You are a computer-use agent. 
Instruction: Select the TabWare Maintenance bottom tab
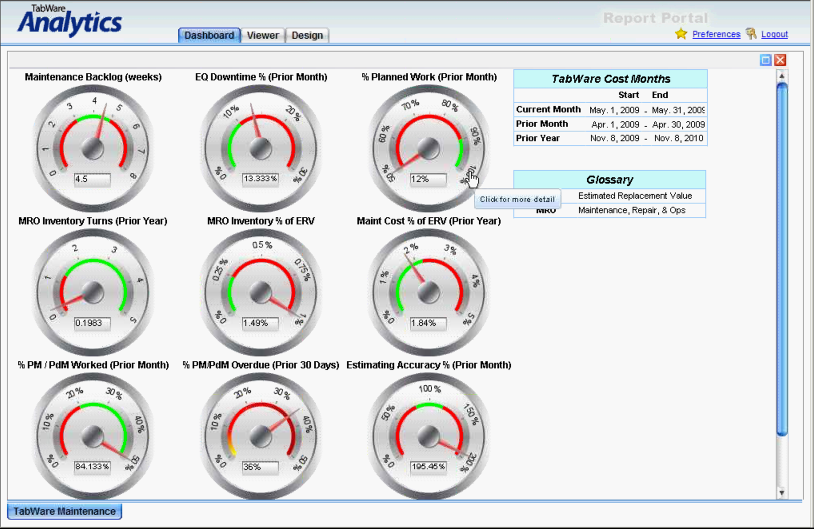click(64, 511)
